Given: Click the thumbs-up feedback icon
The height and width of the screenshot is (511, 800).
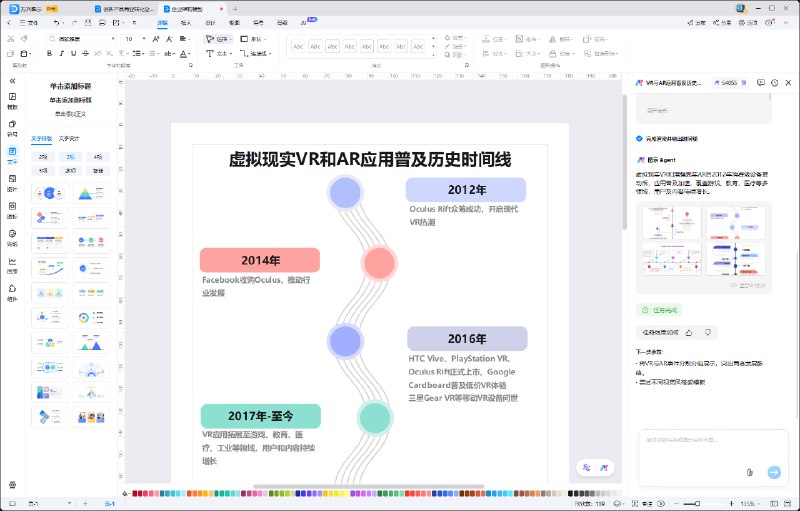Looking at the screenshot, I should 689,333.
